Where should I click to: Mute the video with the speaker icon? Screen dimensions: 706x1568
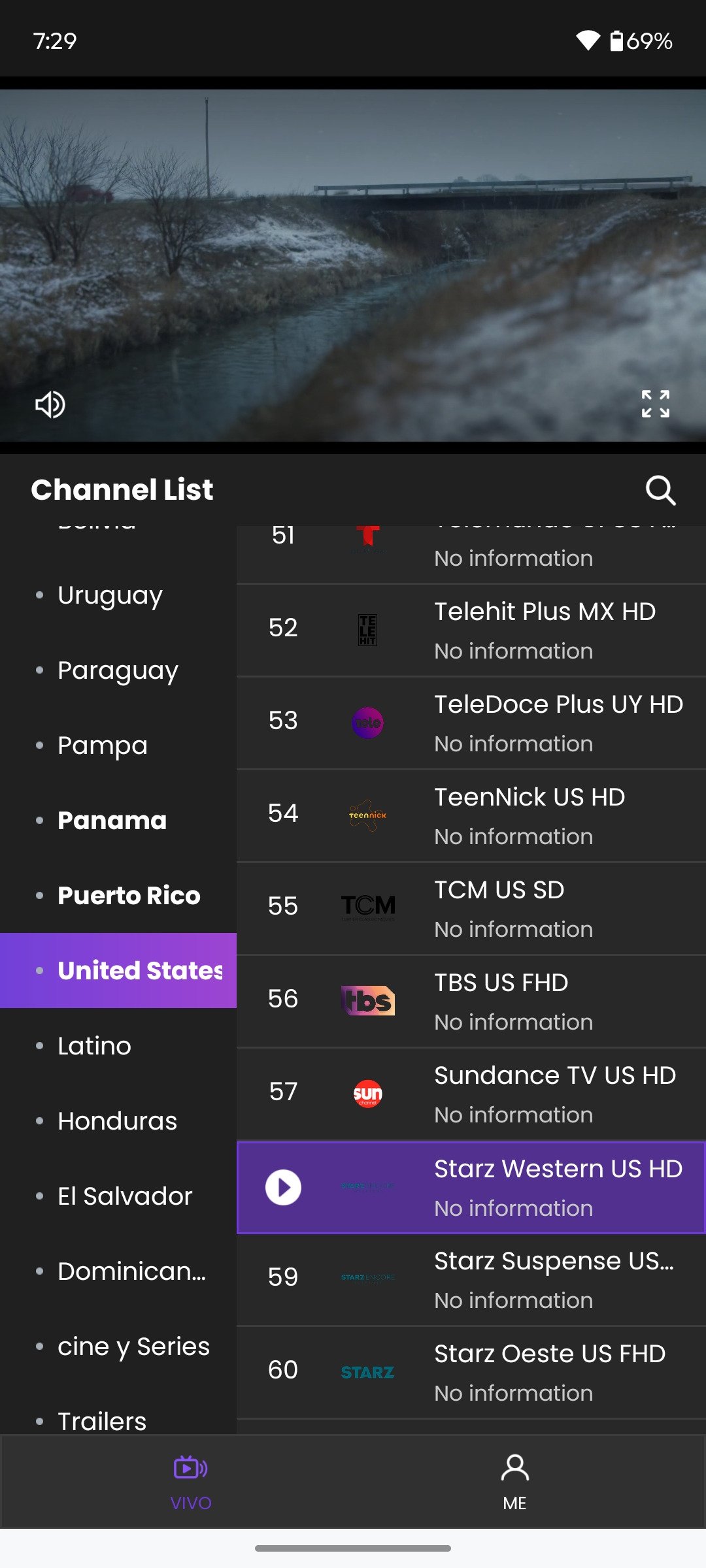pyautogui.click(x=50, y=404)
